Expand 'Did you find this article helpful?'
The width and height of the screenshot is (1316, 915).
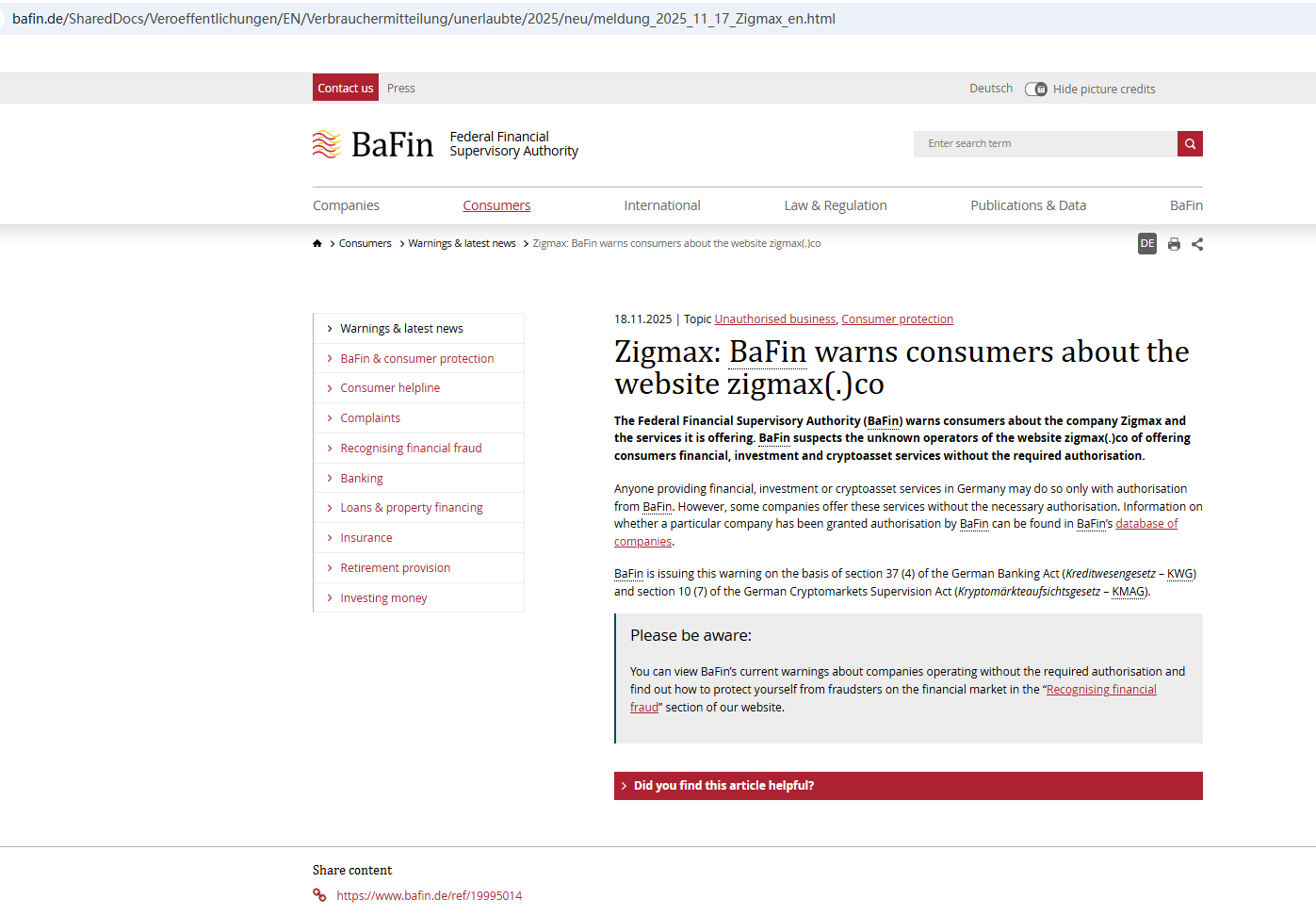click(x=908, y=786)
